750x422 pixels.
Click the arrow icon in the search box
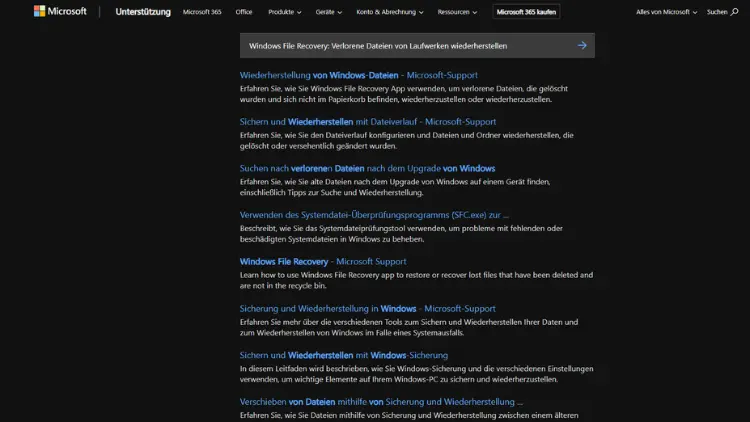coord(582,45)
